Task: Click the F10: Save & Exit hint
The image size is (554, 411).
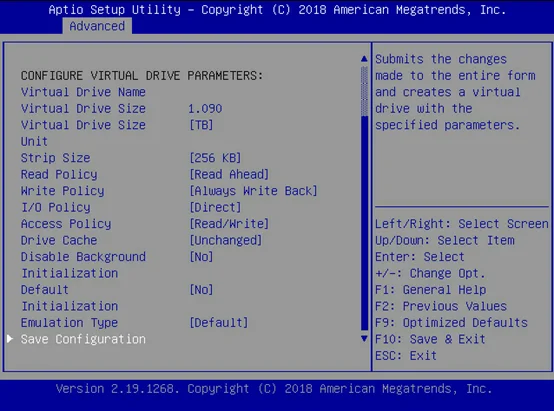Action: point(430,339)
